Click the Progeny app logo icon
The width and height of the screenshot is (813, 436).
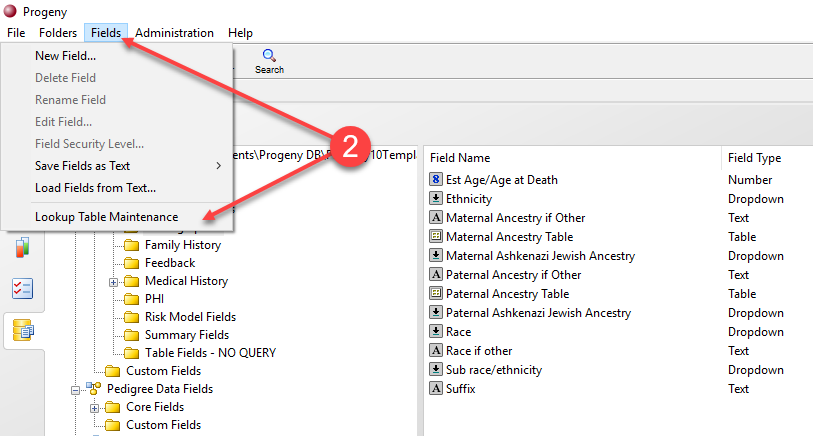pyautogui.click(x=10, y=11)
